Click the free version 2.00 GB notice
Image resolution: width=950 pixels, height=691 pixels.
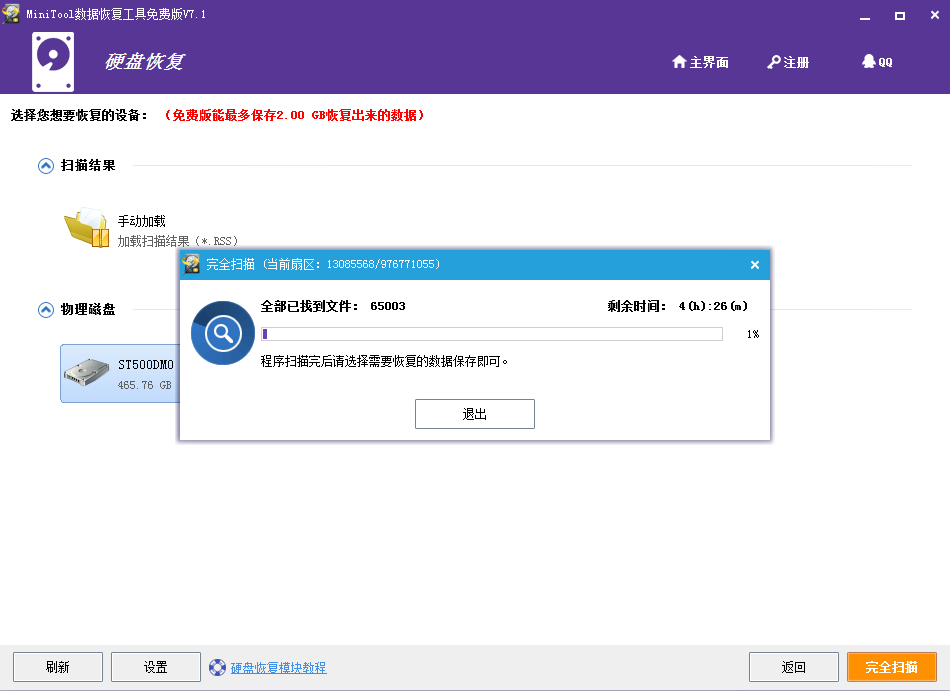[x=294, y=115]
